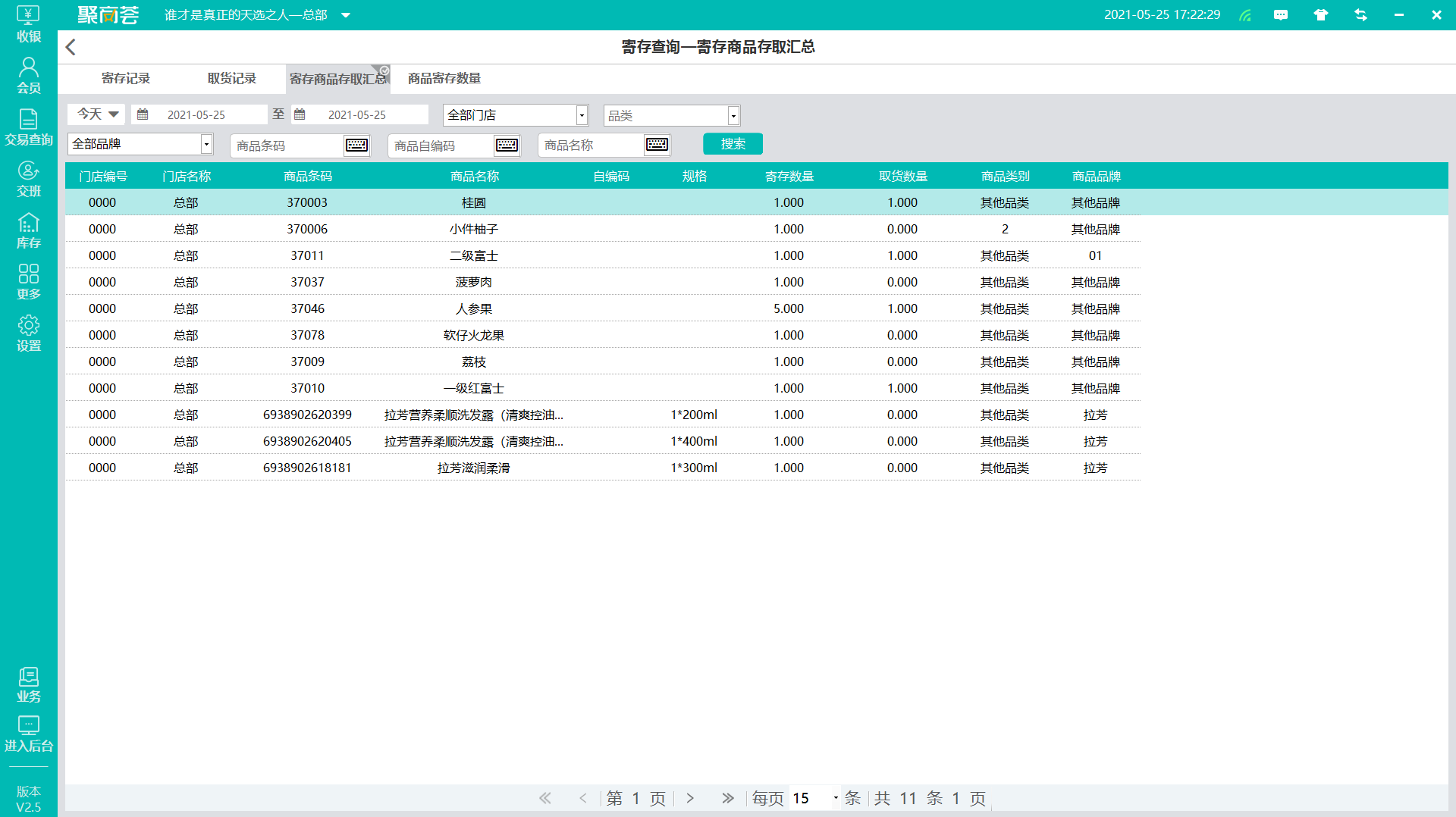Screen dimensions: 1456x817
Task: Click the 商品条码 column header
Action: click(x=308, y=176)
